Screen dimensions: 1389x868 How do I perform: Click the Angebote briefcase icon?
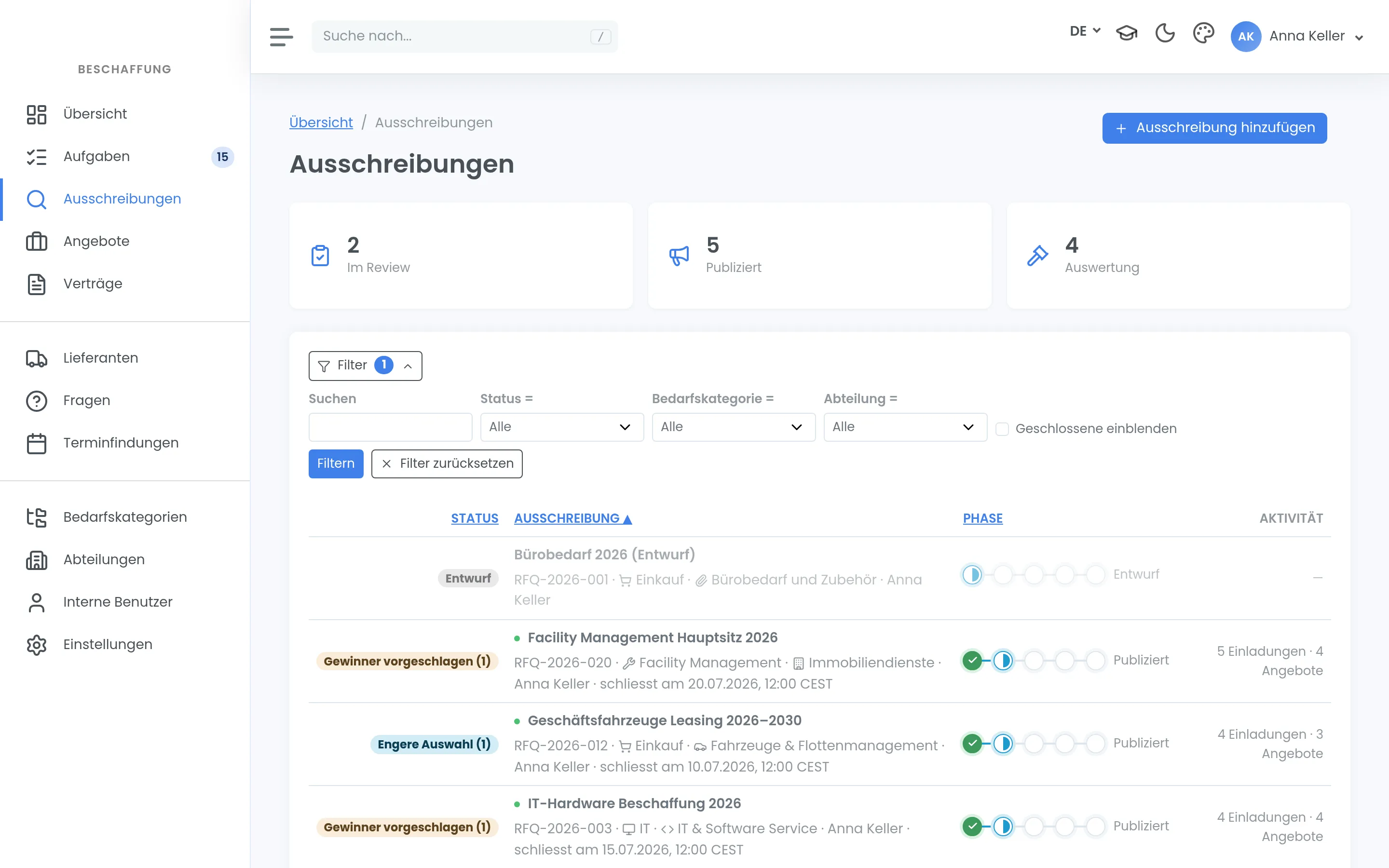(37, 241)
